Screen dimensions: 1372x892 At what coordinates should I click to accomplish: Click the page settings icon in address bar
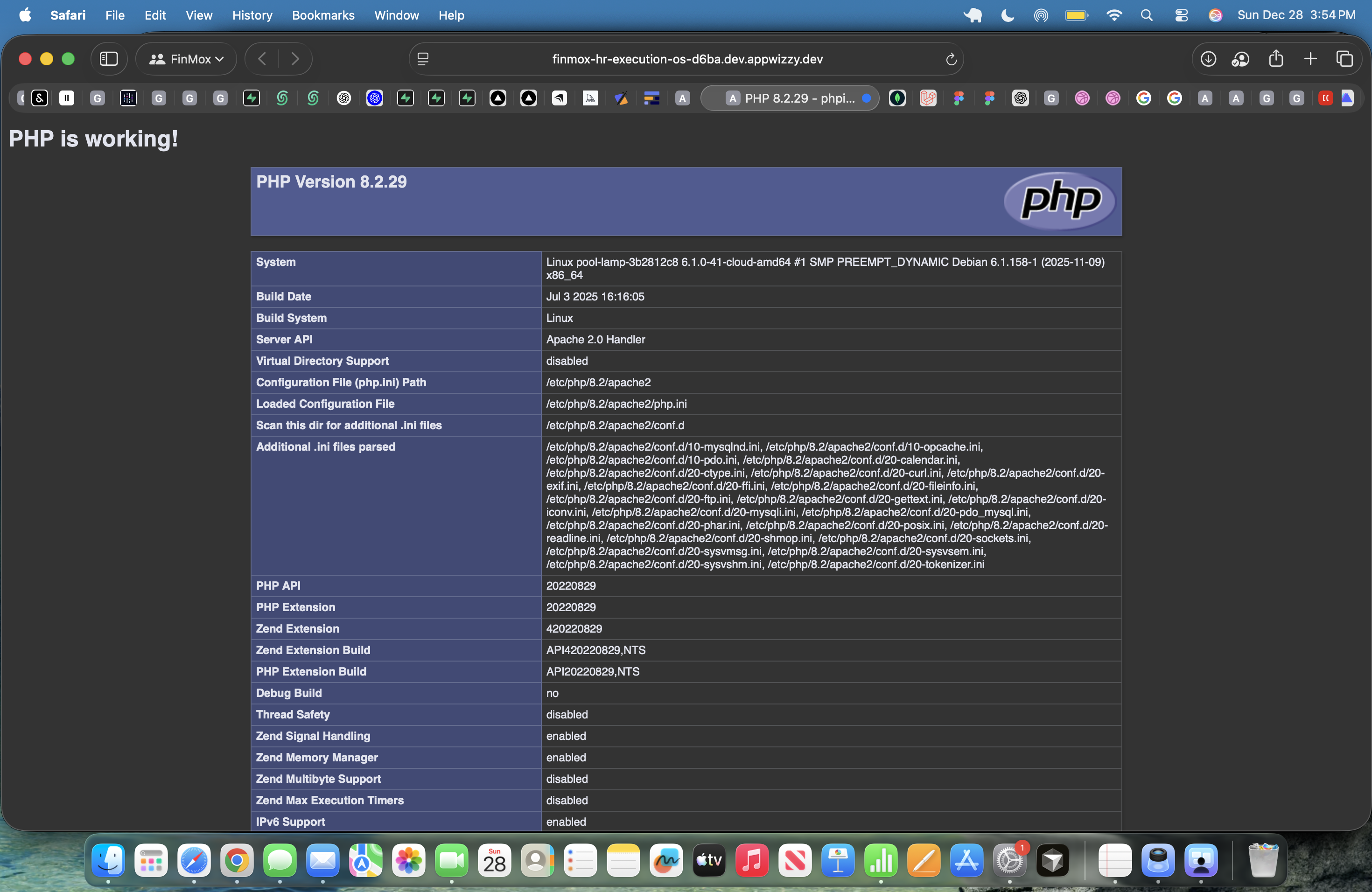(422, 59)
